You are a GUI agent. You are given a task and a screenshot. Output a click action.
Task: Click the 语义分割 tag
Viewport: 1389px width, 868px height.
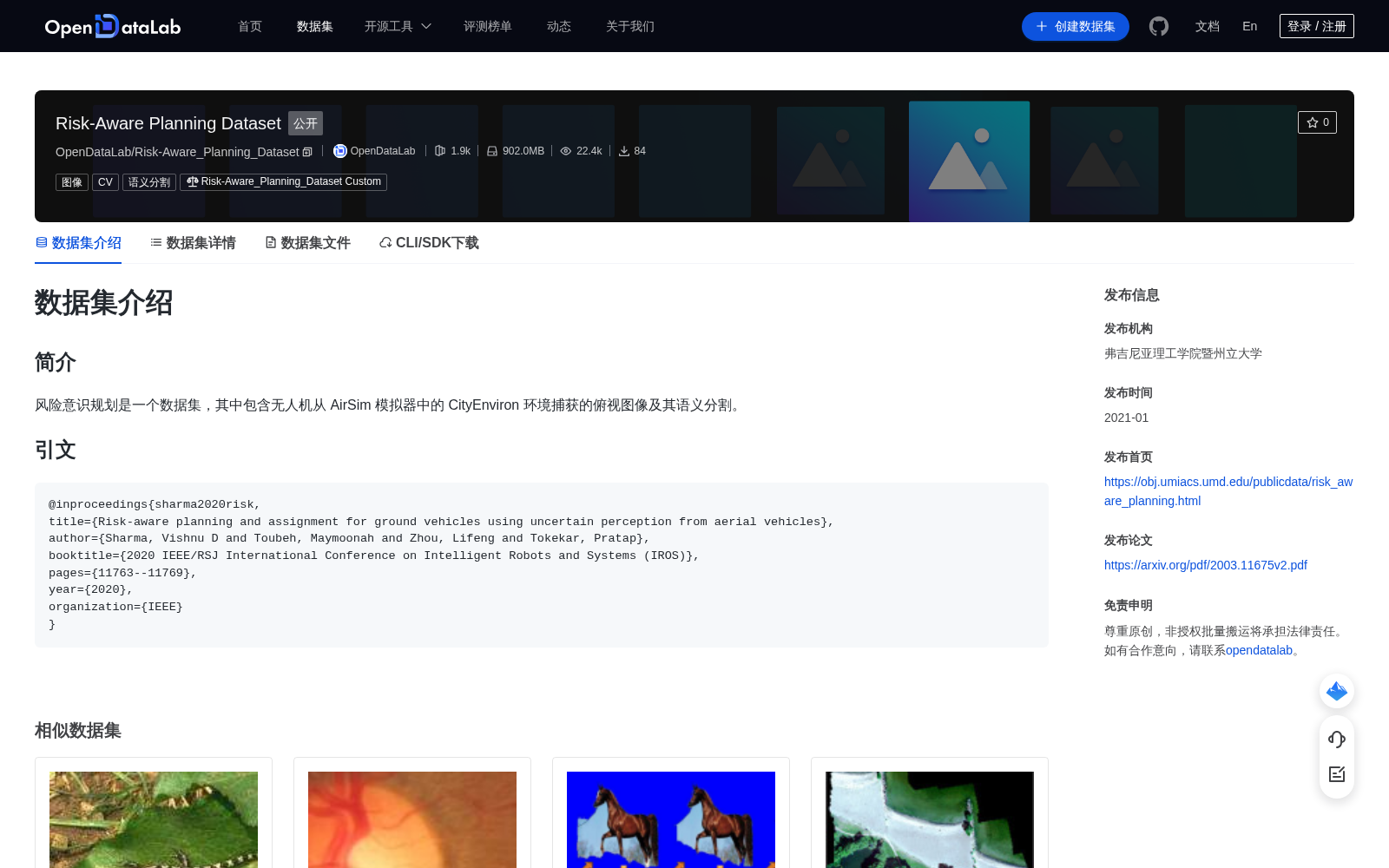coord(149,182)
